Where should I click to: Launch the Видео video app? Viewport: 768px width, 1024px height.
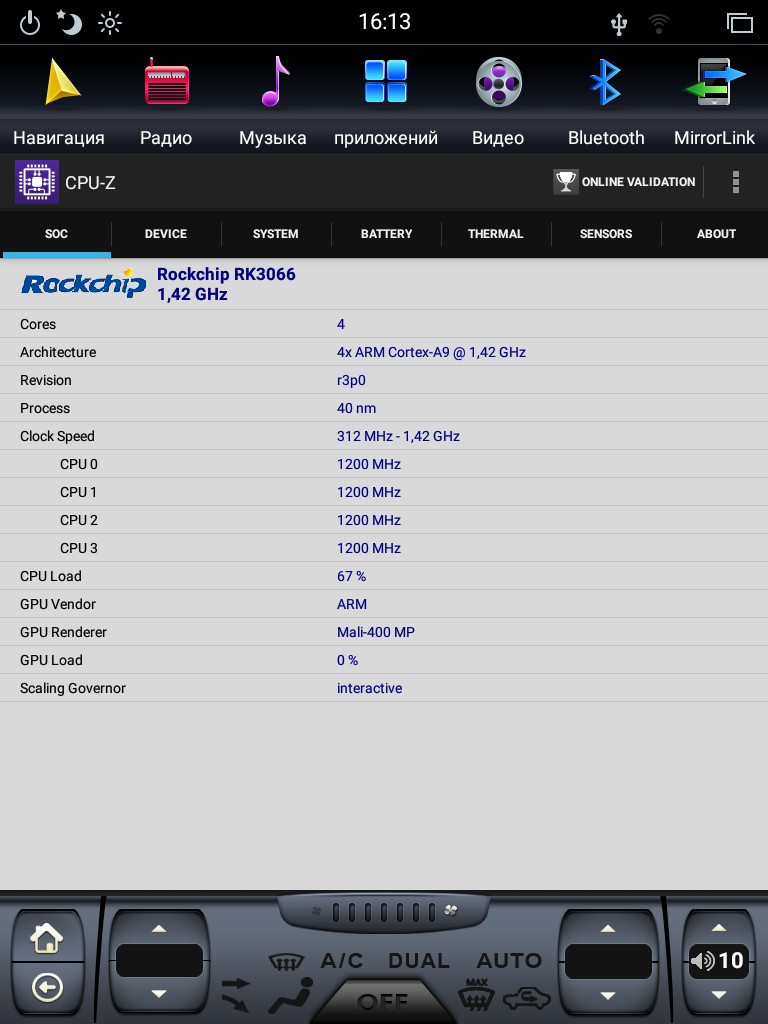coord(498,101)
